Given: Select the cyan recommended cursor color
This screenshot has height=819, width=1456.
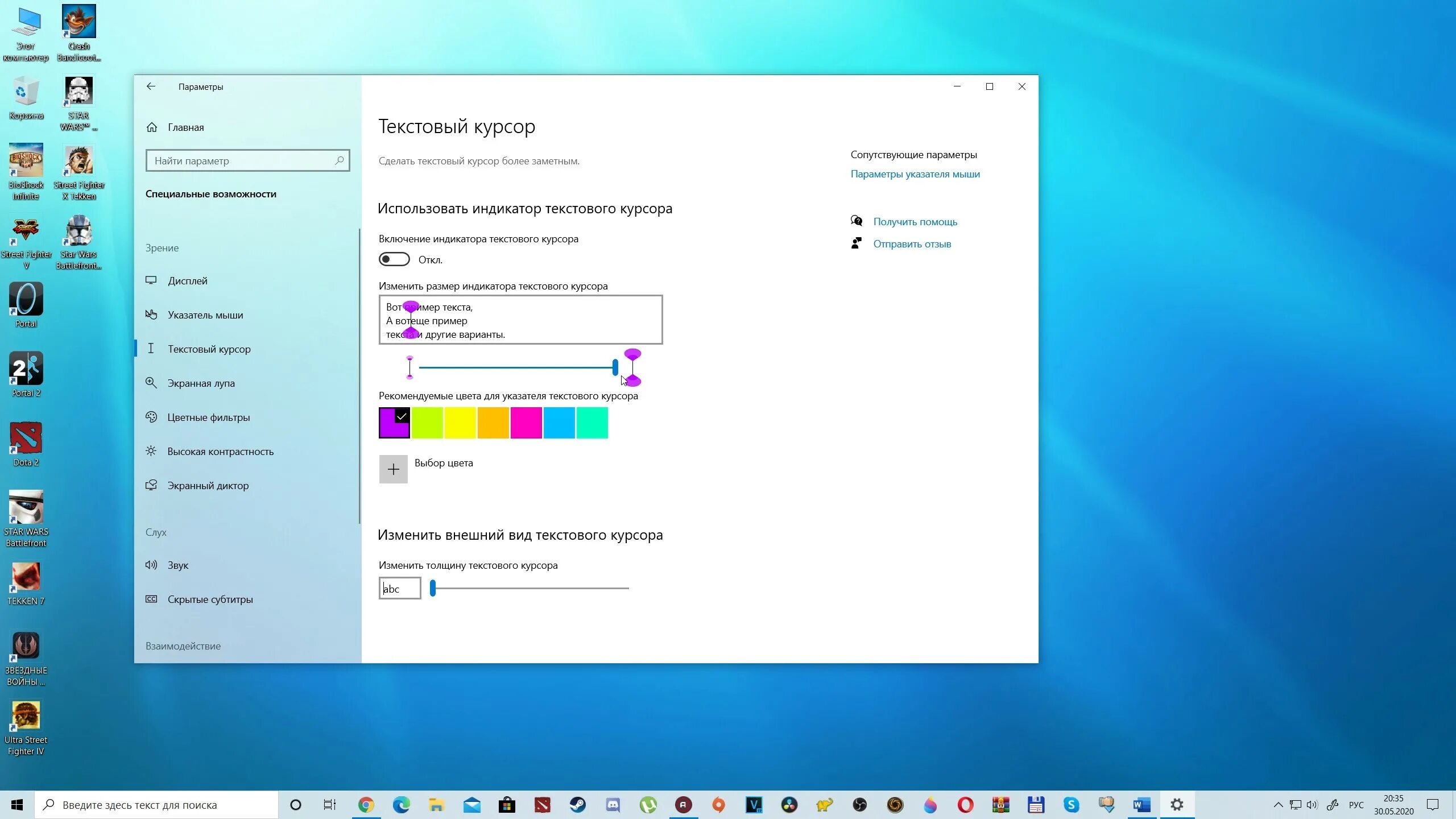Looking at the screenshot, I should point(559,423).
